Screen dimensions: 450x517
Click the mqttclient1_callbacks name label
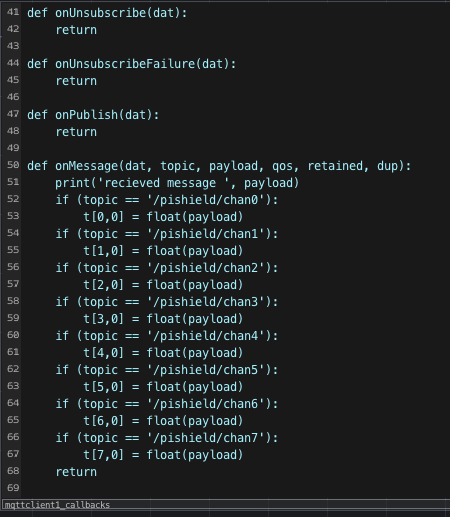57,505
